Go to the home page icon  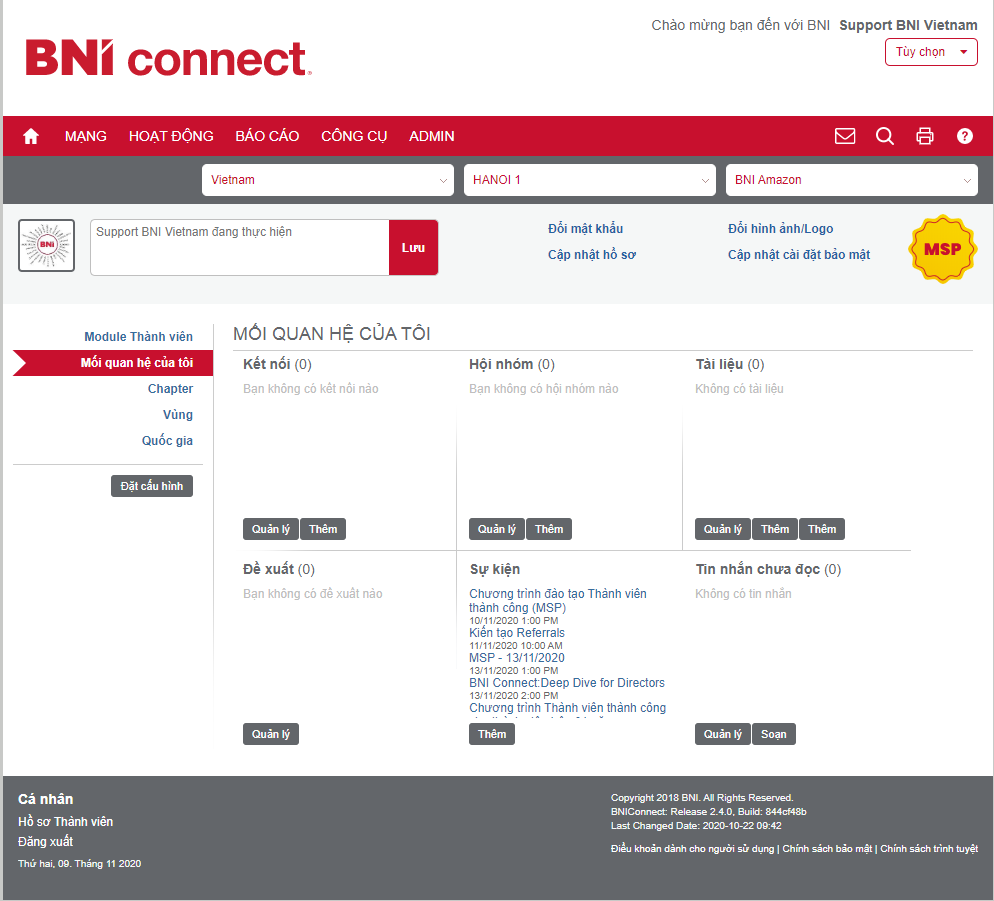pyautogui.click(x=30, y=136)
